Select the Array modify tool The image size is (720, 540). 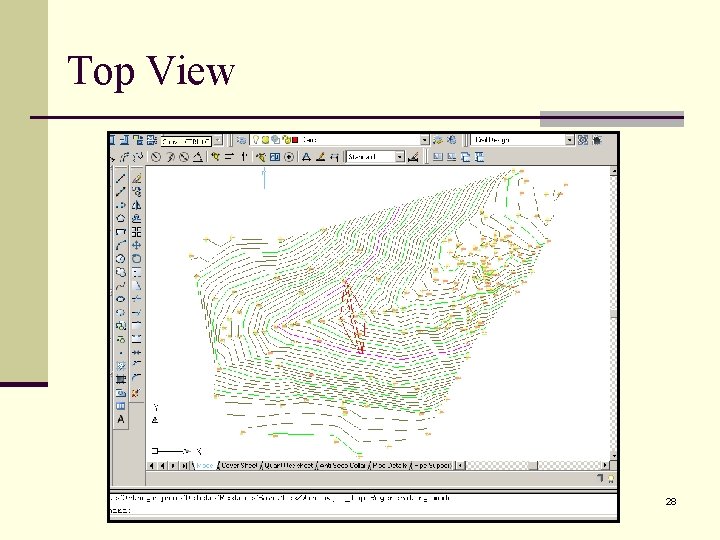136,231
